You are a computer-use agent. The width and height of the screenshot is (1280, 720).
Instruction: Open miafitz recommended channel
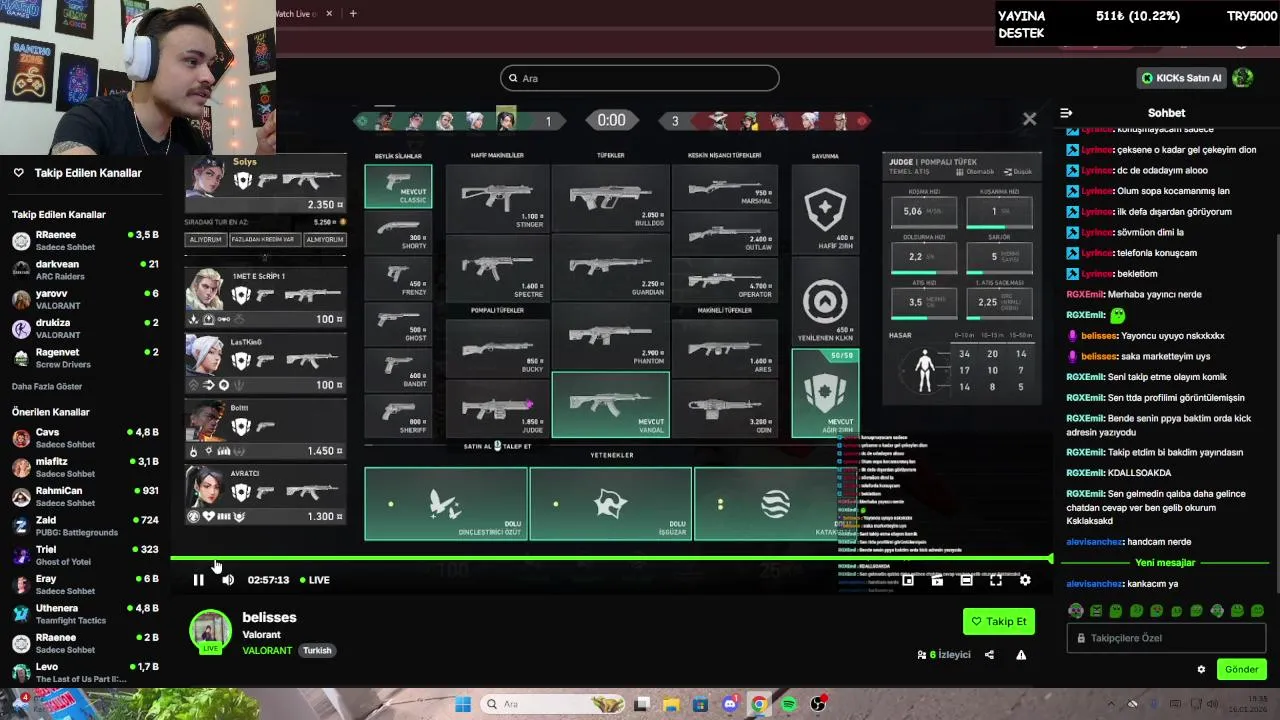[85, 467]
